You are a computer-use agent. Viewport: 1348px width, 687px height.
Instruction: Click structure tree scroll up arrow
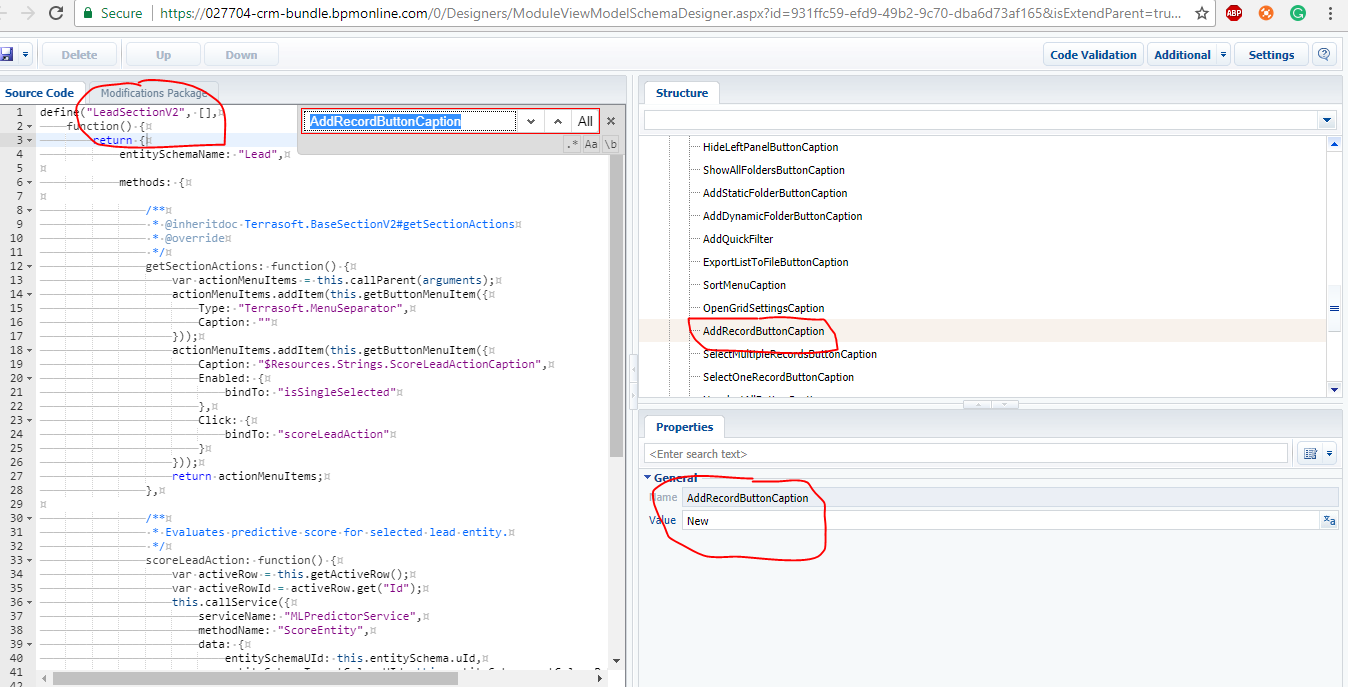[x=1334, y=144]
